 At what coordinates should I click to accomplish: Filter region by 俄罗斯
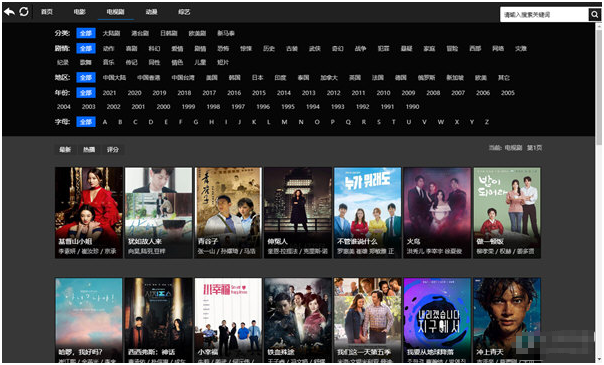(426, 78)
